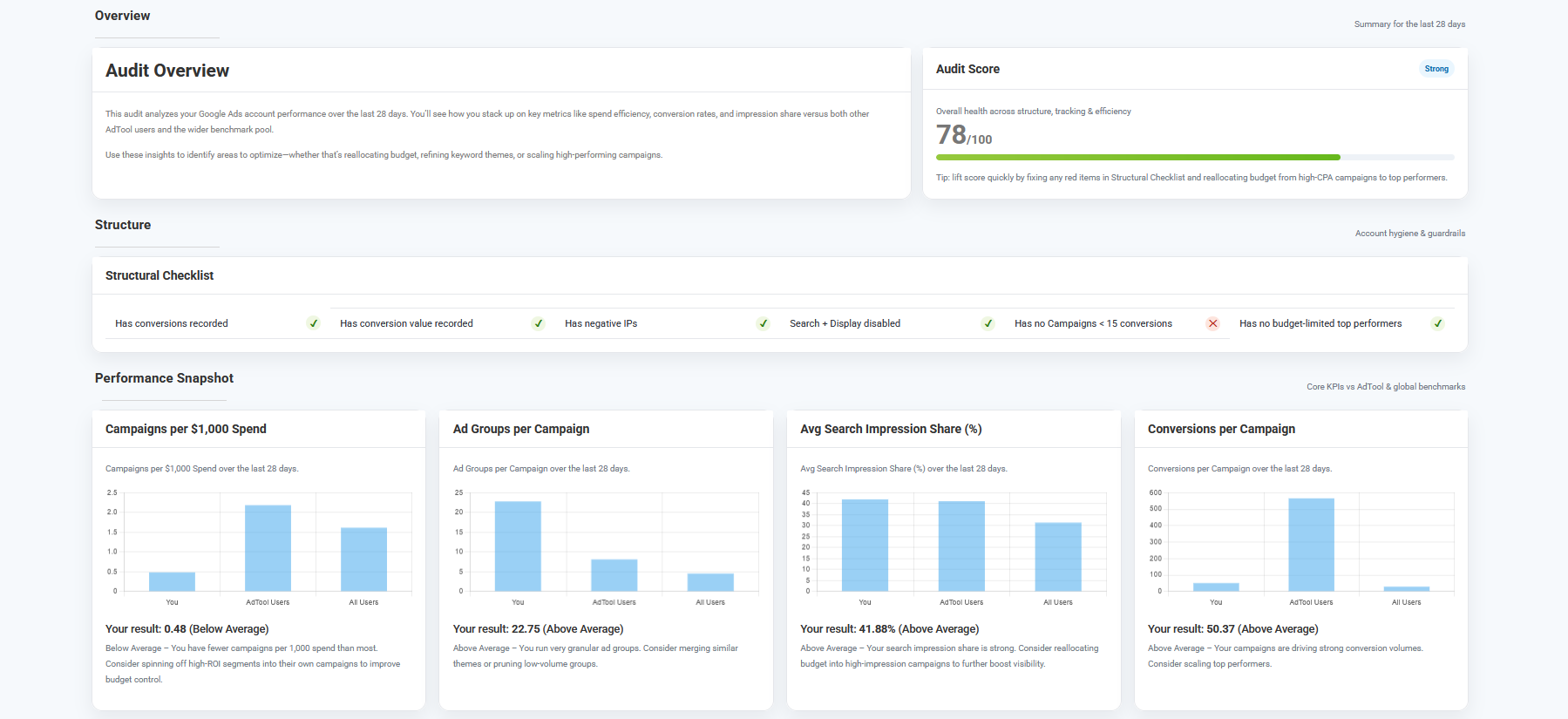Click the check for budget-limited top performers

[x=1438, y=323]
